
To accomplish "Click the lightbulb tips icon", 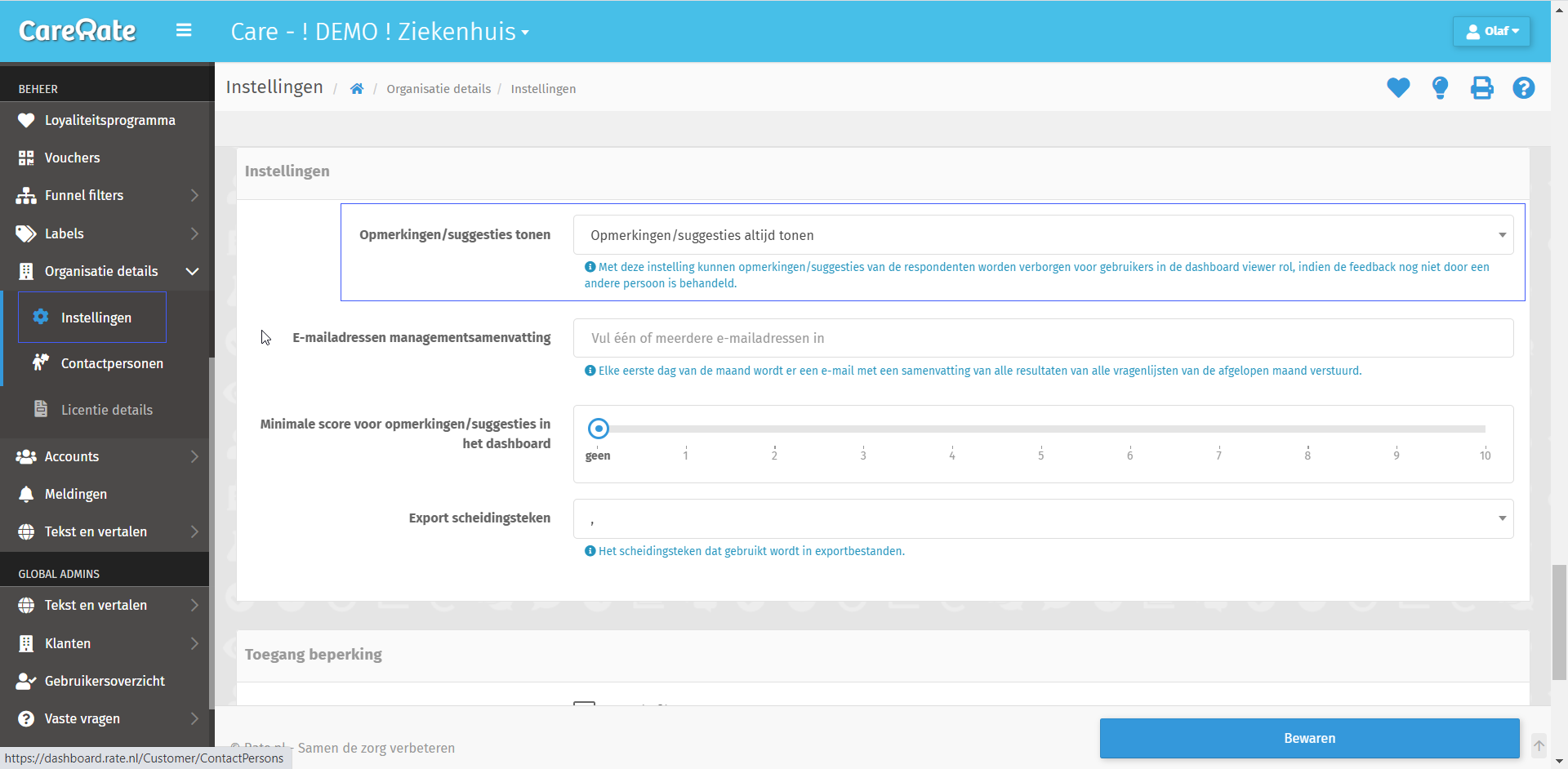I will pos(1440,87).
